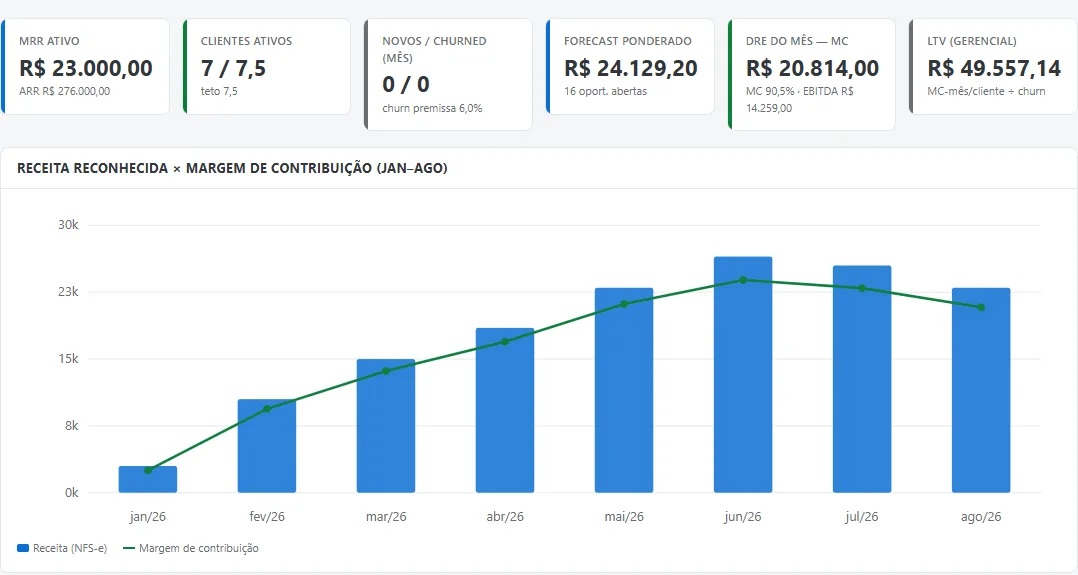1078x575 pixels.
Task: Click the 8k y-axis label
Action: pos(72,426)
